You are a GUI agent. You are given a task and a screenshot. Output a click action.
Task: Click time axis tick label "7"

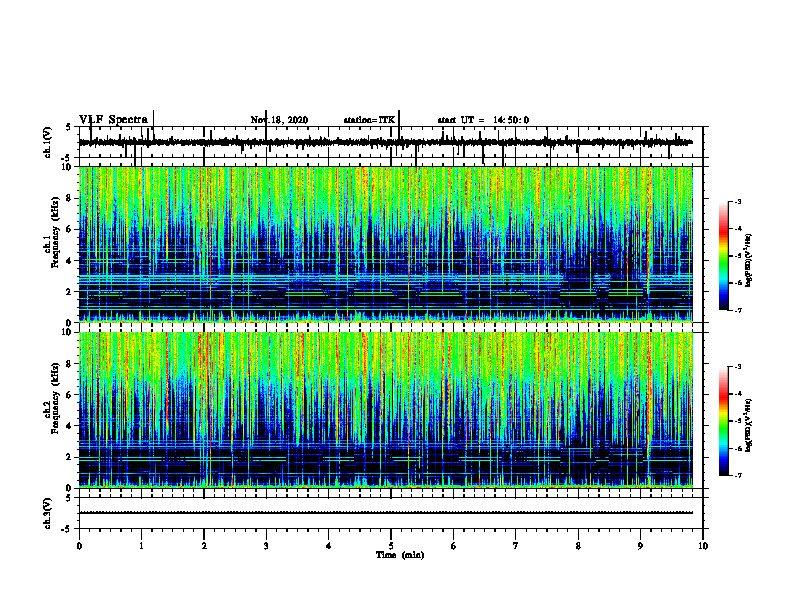pyautogui.click(x=516, y=546)
